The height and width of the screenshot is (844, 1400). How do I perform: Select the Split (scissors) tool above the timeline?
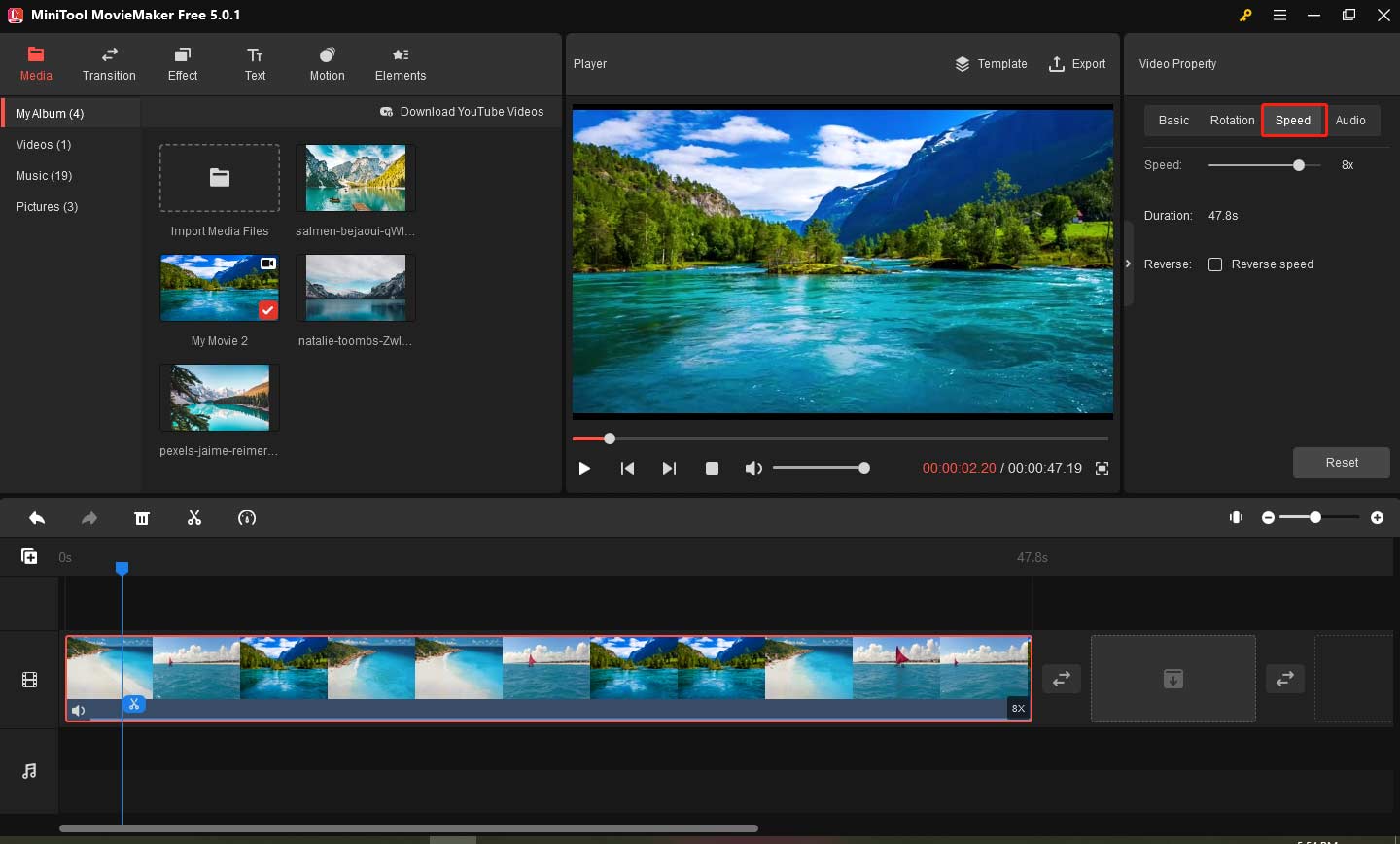[x=194, y=517]
